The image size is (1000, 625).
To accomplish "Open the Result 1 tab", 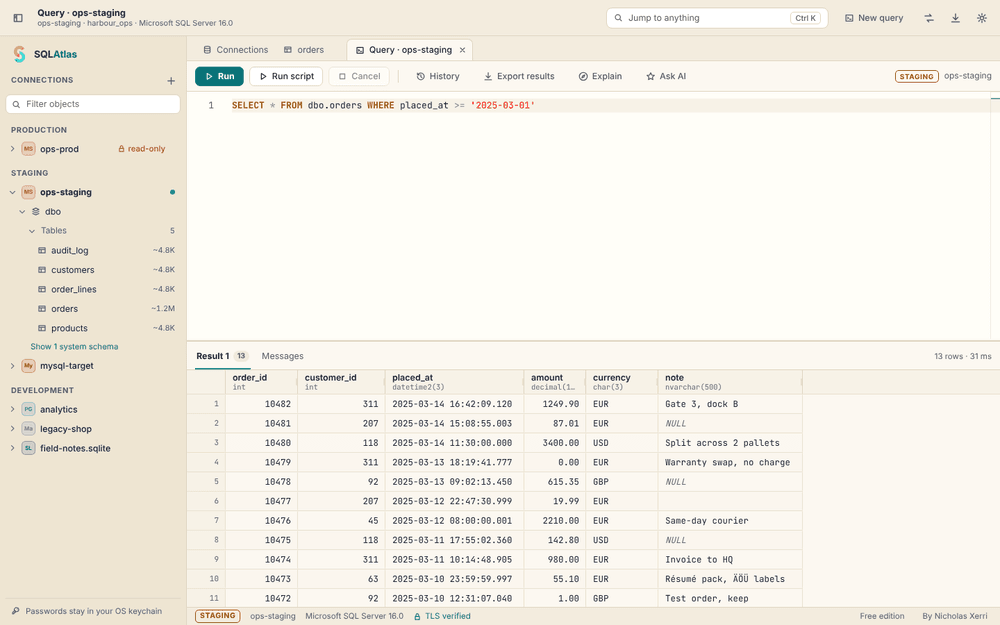I will (222, 356).
